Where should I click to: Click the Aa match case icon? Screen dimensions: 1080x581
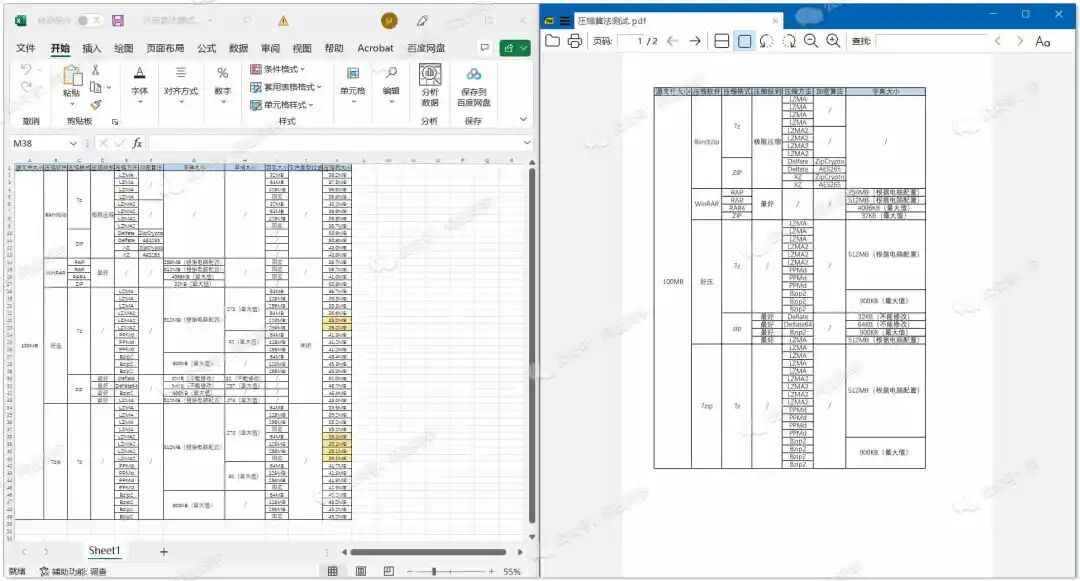coord(1043,41)
